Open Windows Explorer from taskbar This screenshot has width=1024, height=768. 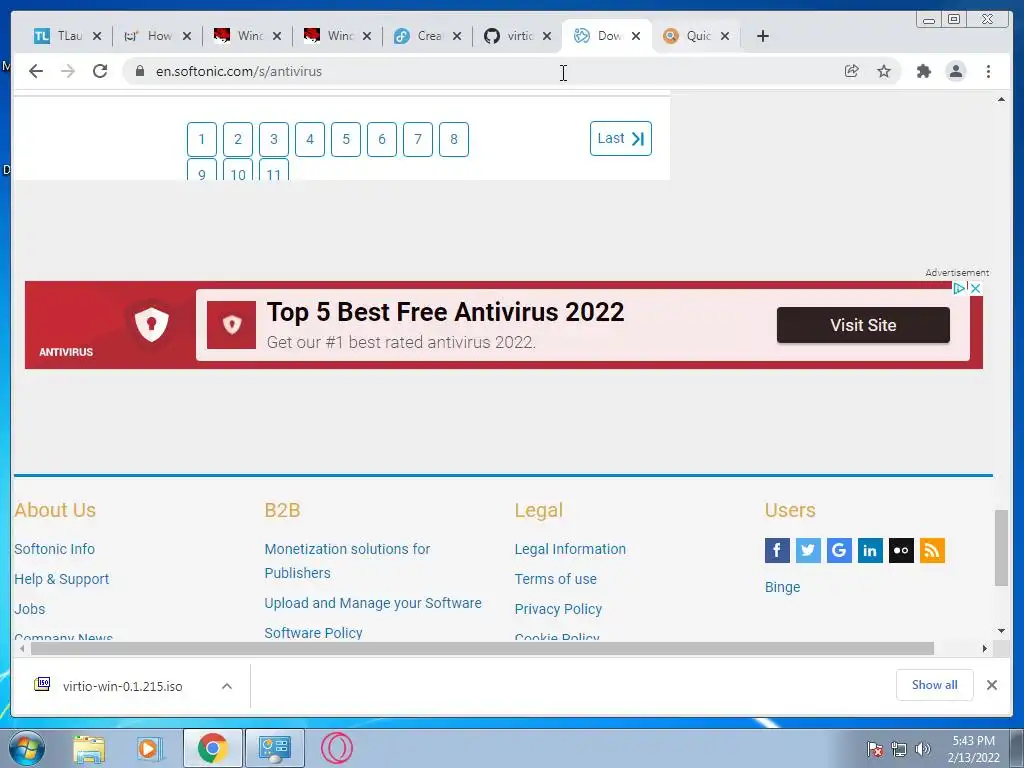[x=89, y=748]
